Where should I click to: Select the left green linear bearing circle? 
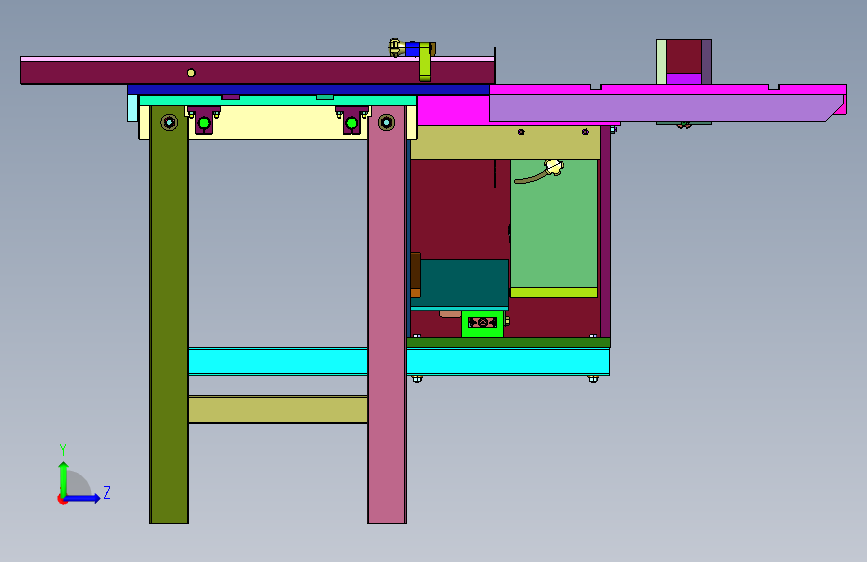pos(204,123)
